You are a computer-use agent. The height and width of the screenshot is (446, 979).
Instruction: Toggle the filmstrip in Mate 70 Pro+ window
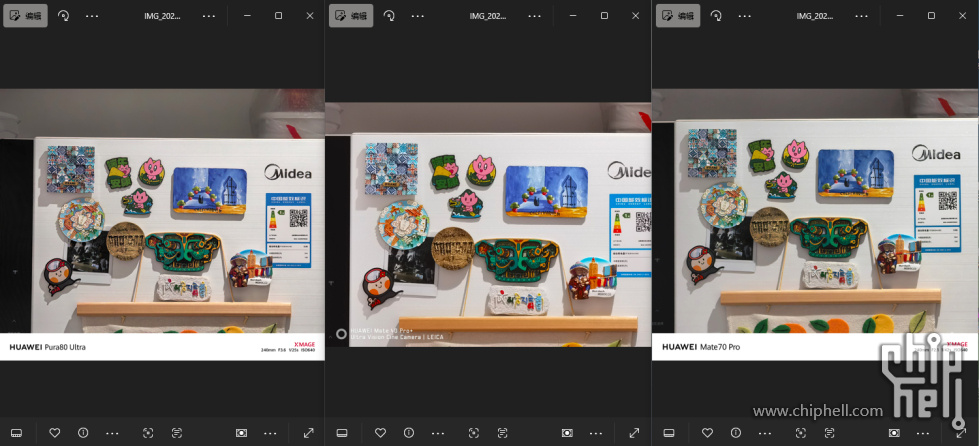click(x=342, y=433)
